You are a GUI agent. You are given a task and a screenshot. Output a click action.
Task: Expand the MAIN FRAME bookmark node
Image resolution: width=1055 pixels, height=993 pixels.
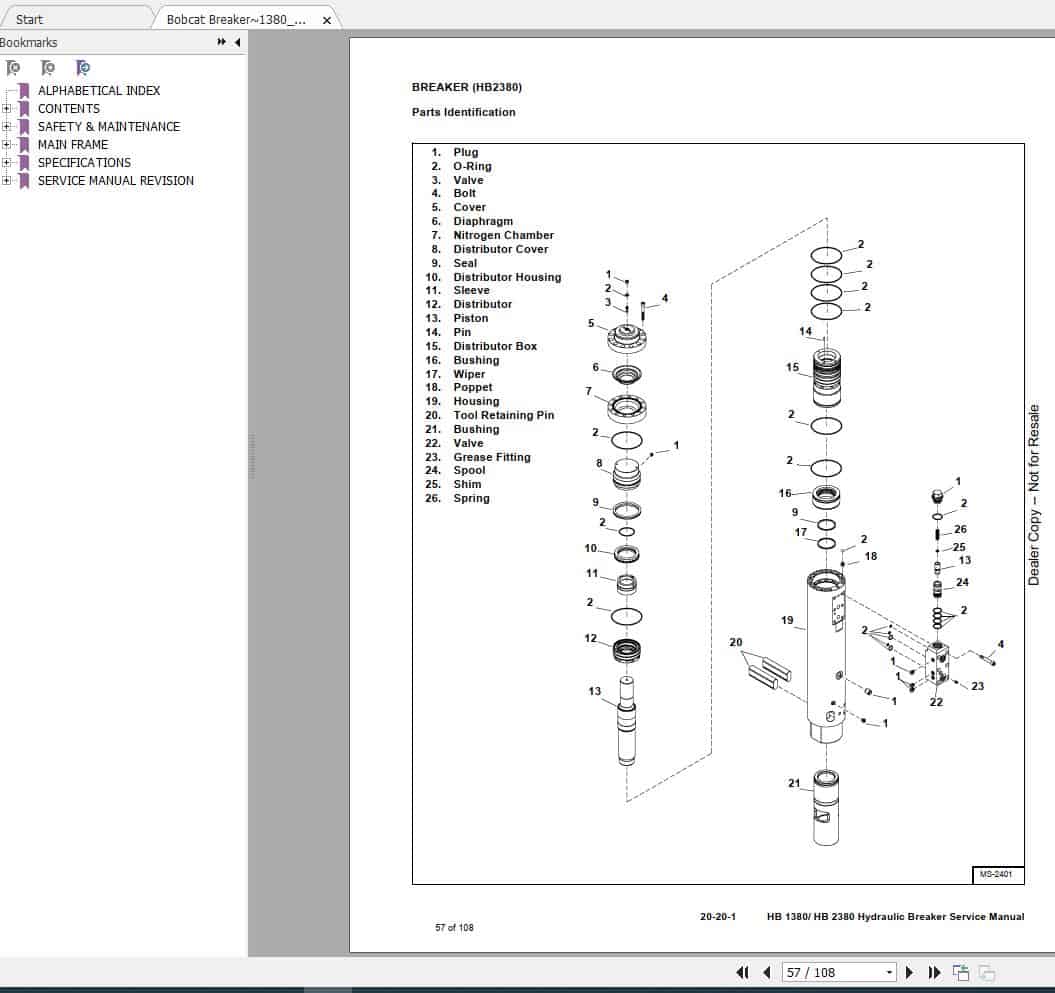click(8, 144)
